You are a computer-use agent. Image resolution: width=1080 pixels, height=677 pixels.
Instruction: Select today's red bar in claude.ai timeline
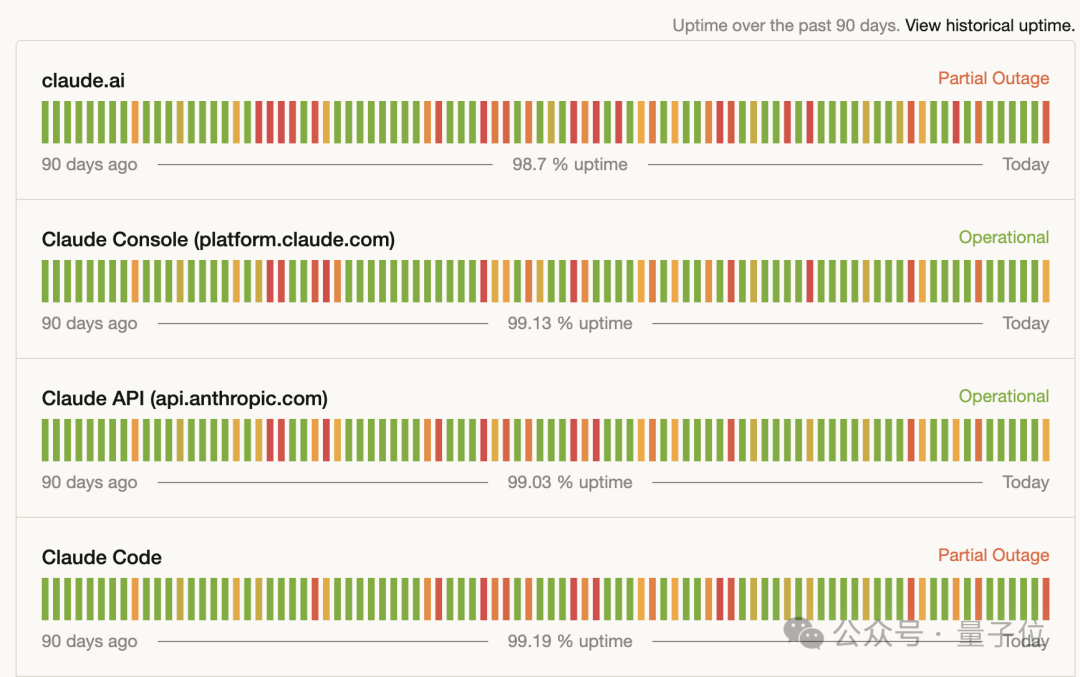coord(1046,122)
